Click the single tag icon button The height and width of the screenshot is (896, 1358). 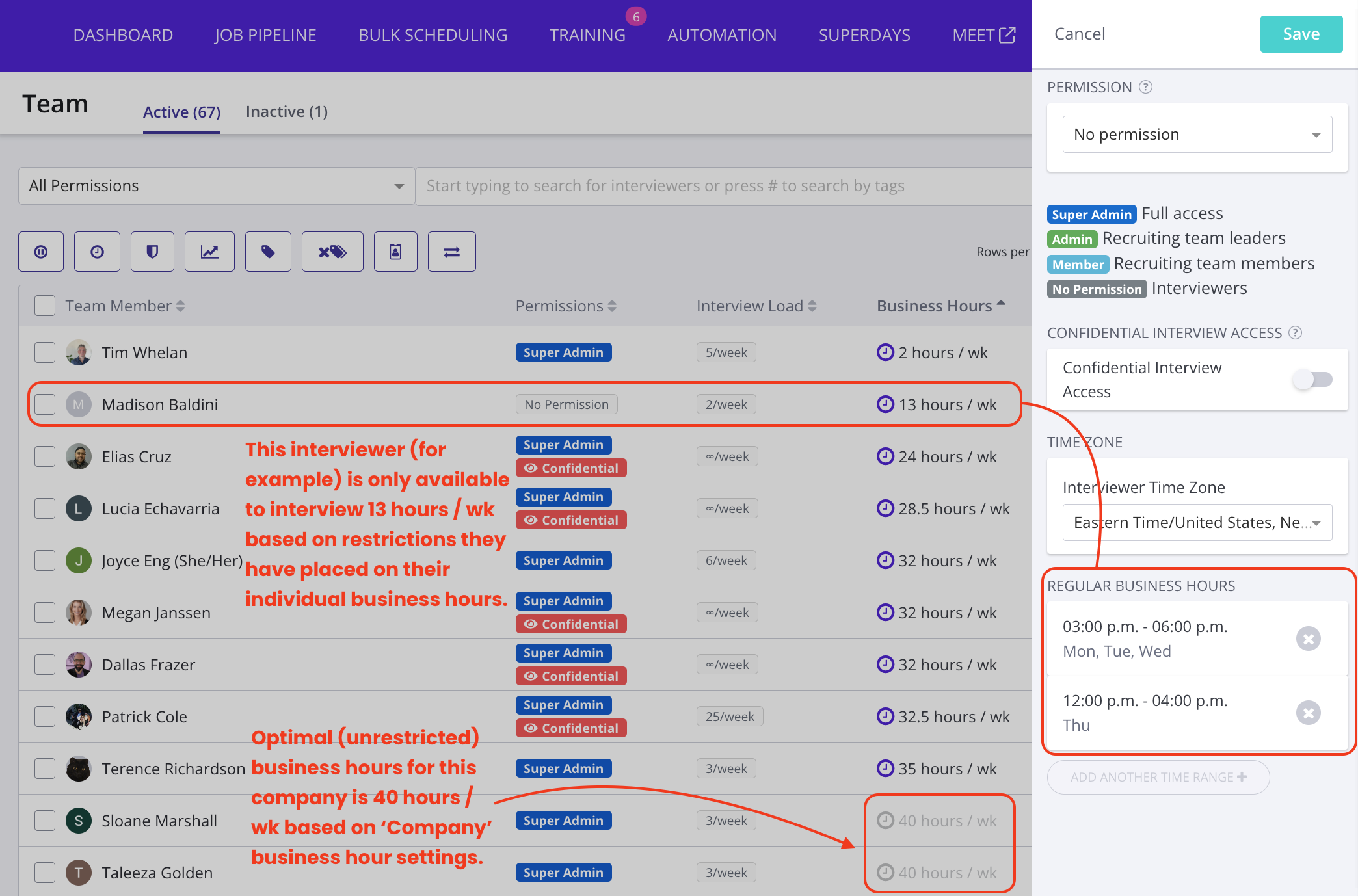268,252
